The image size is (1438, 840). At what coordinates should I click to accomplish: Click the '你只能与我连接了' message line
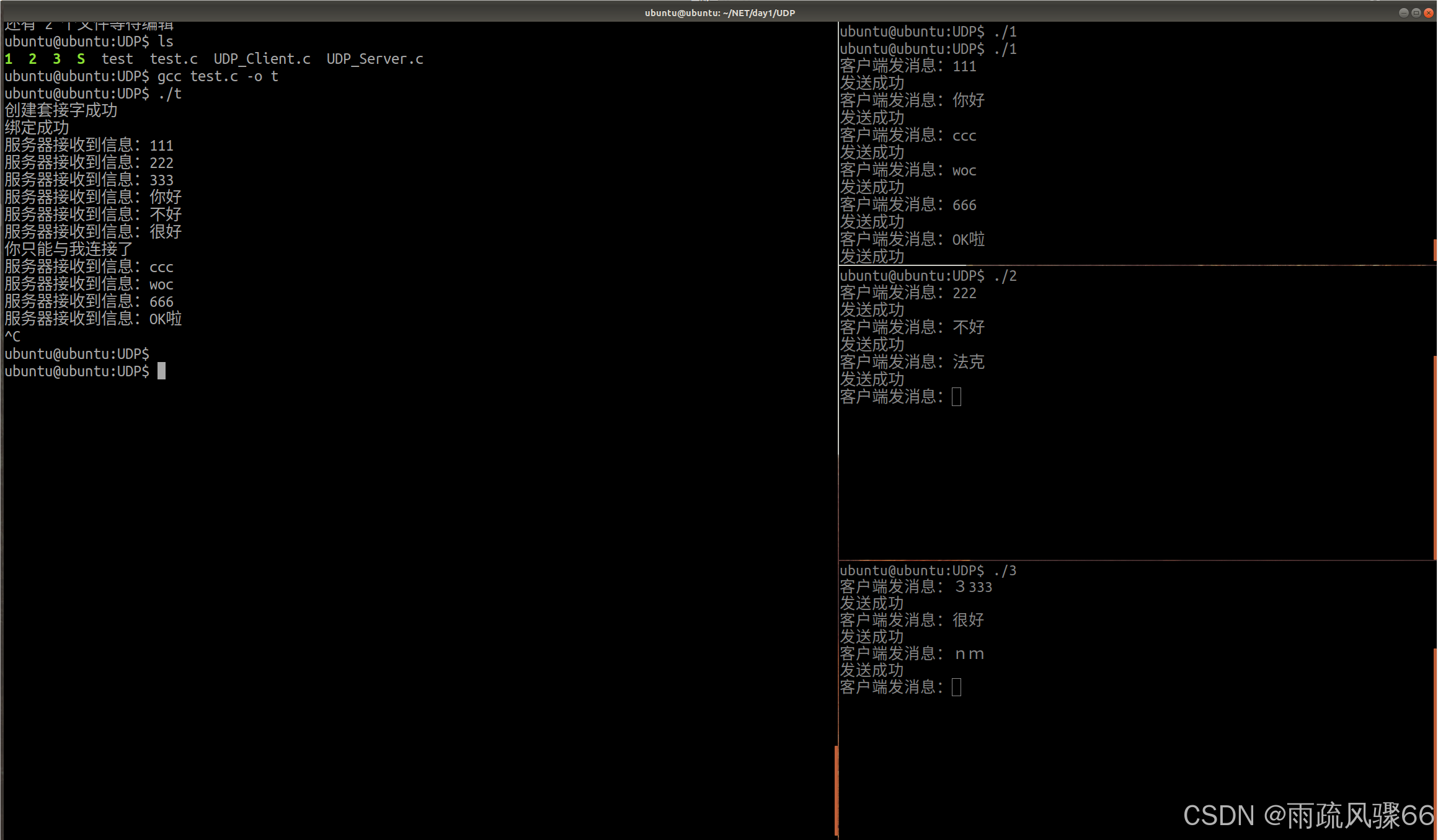68,249
